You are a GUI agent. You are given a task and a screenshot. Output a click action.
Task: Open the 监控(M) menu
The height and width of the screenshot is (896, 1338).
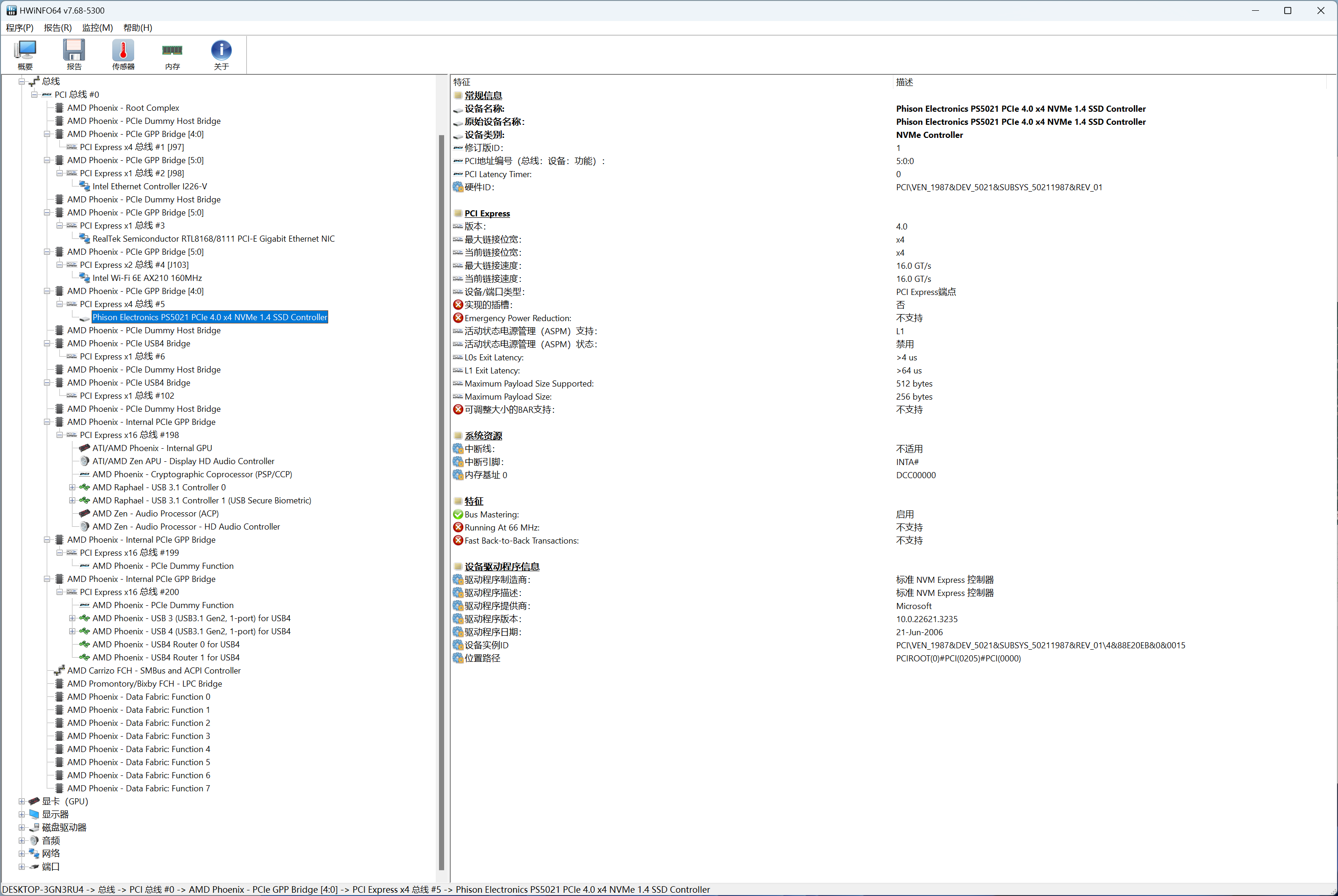97,28
